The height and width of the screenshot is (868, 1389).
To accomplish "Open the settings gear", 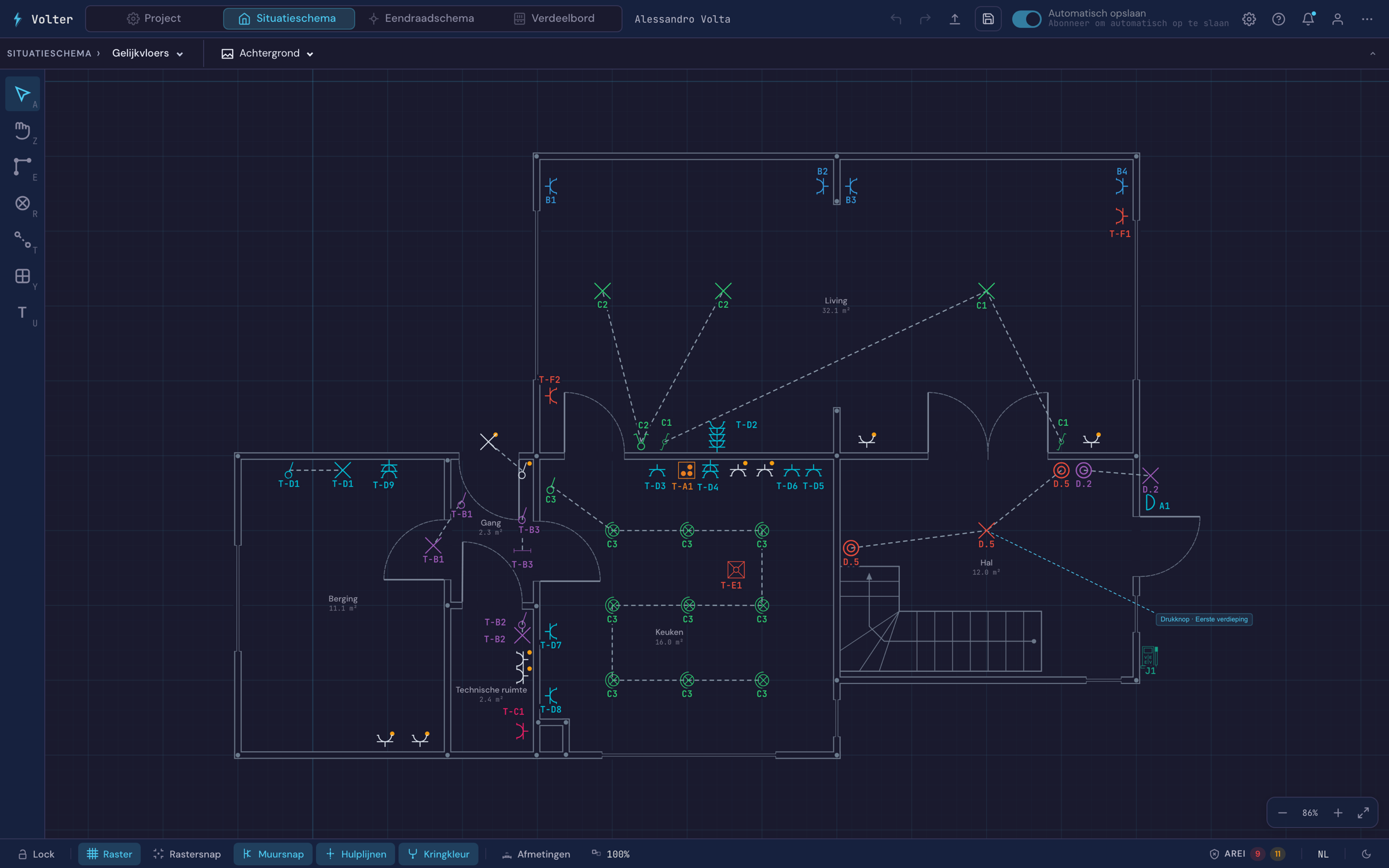I will pos(1249,19).
